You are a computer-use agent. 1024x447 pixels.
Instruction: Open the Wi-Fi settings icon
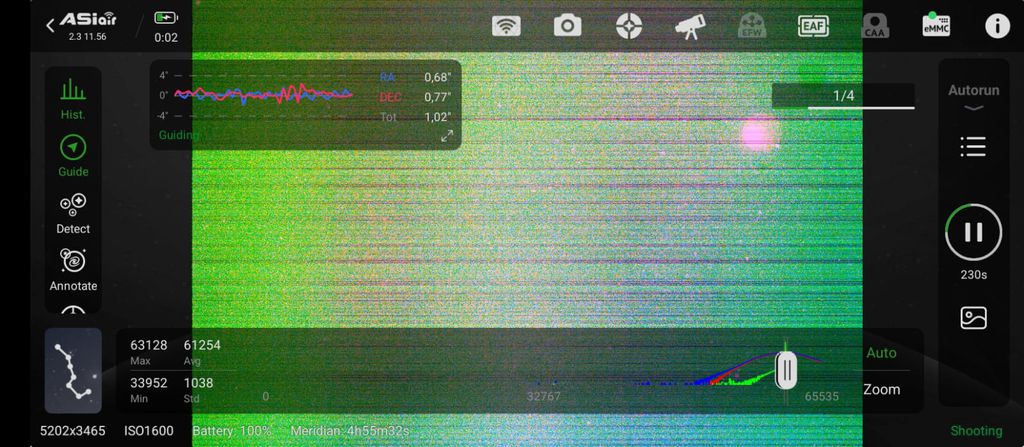click(506, 26)
